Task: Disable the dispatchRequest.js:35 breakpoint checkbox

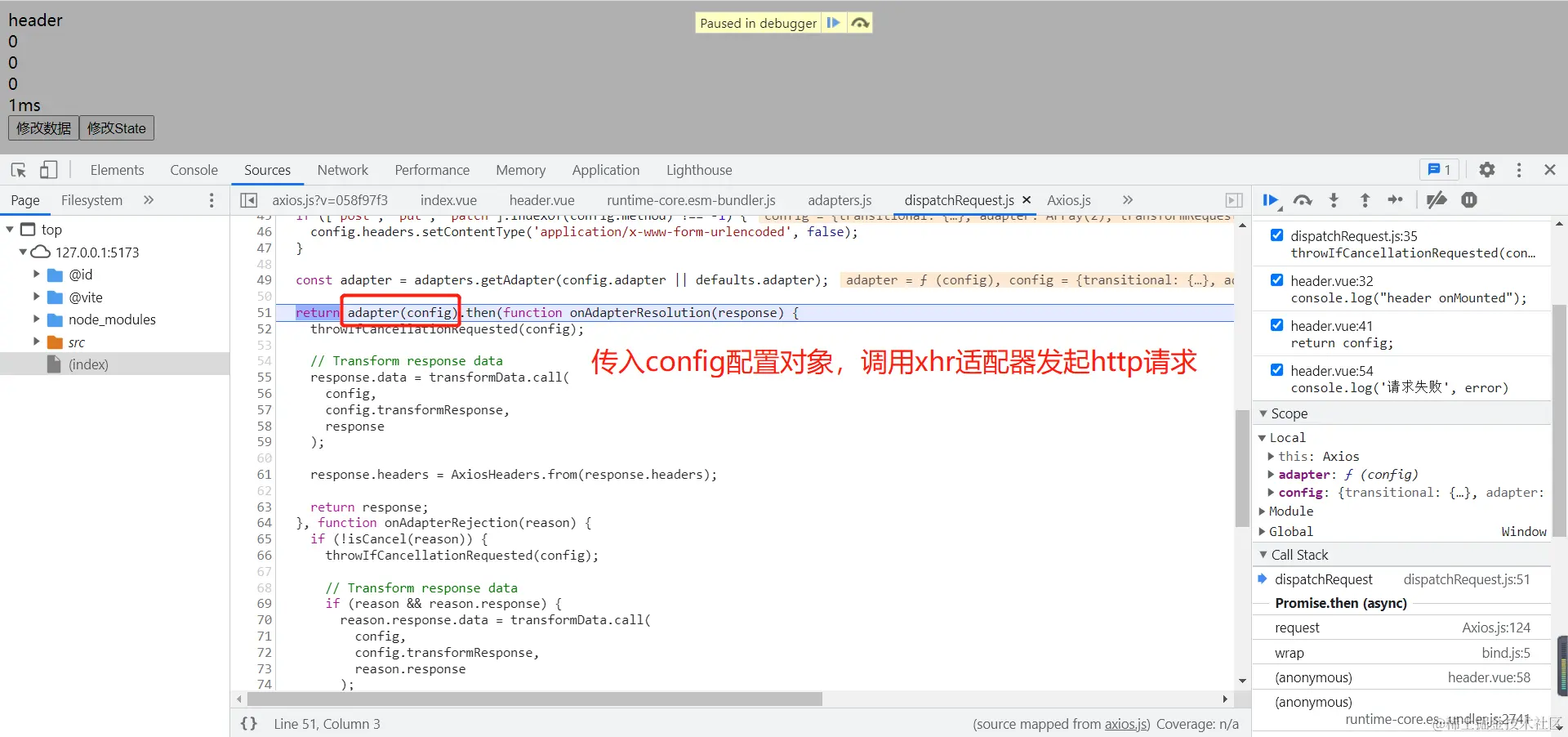Action: point(1276,235)
